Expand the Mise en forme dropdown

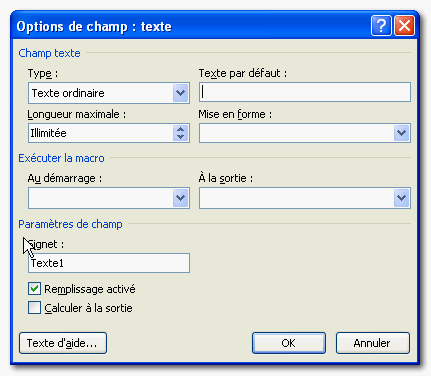401,133
